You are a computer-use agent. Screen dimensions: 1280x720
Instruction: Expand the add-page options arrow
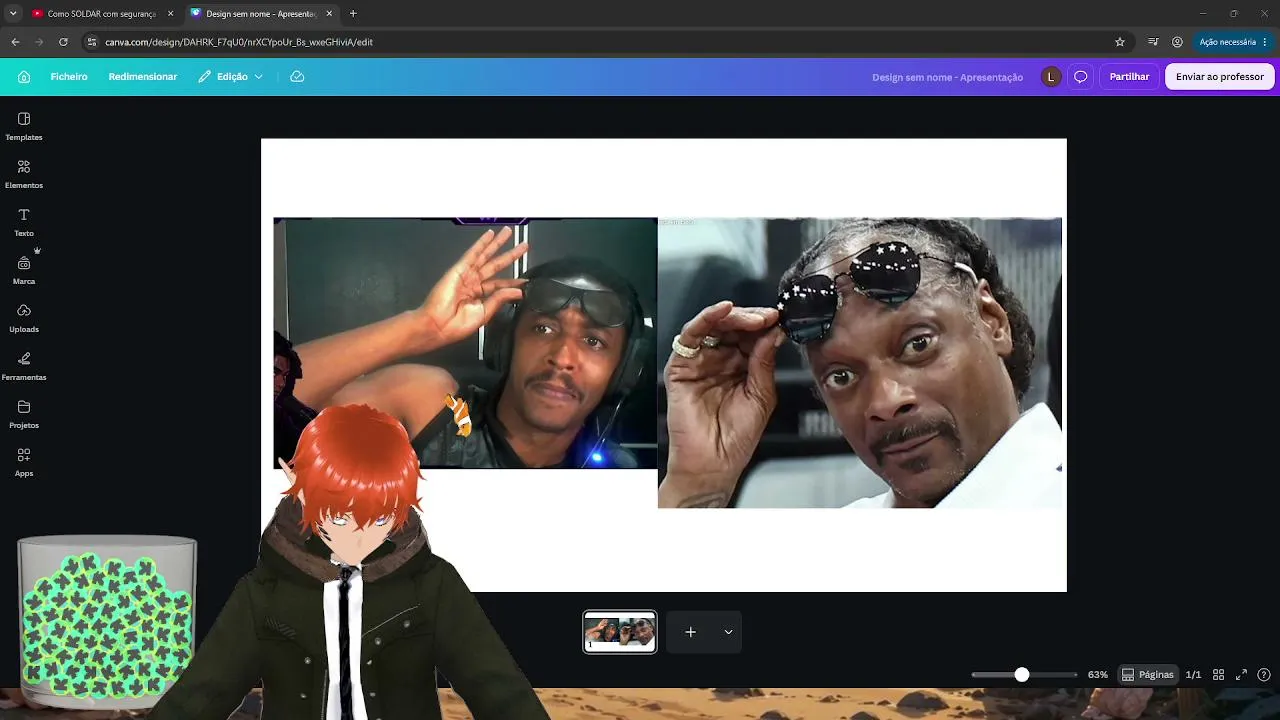(x=728, y=632)
